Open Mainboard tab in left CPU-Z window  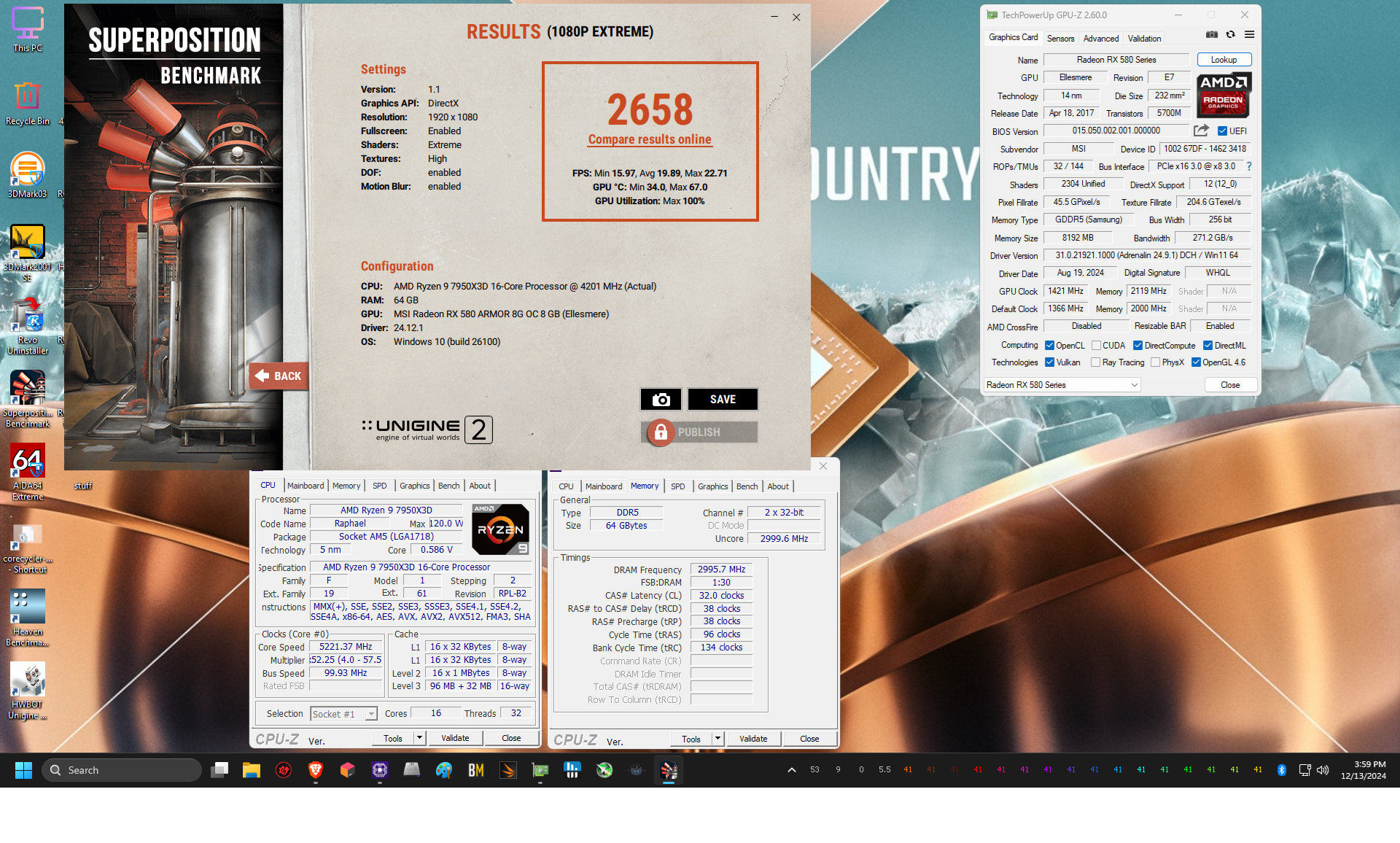[306, 486]
